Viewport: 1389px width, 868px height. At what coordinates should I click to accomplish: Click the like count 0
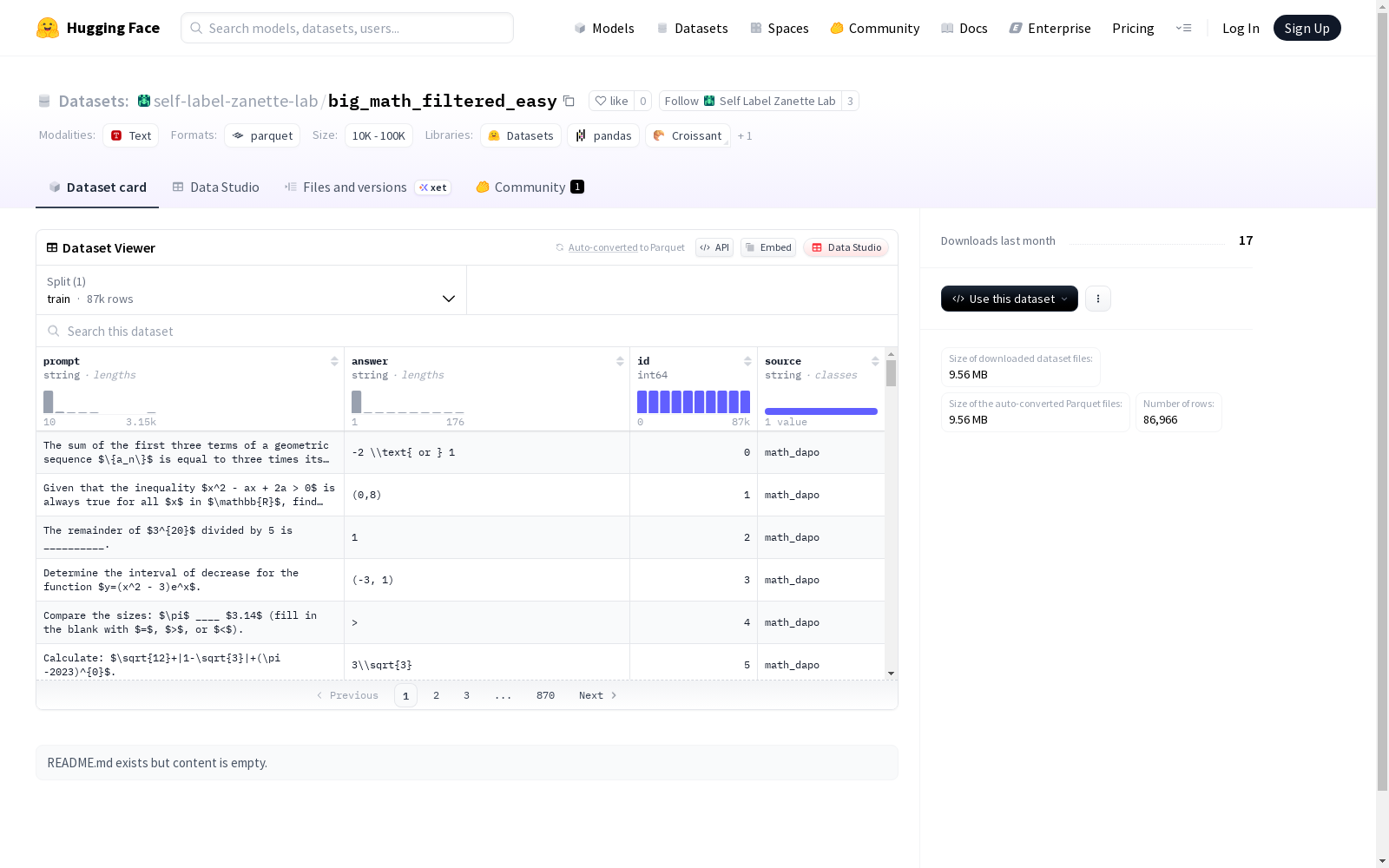pyautogui.click(x=642, y=101)
